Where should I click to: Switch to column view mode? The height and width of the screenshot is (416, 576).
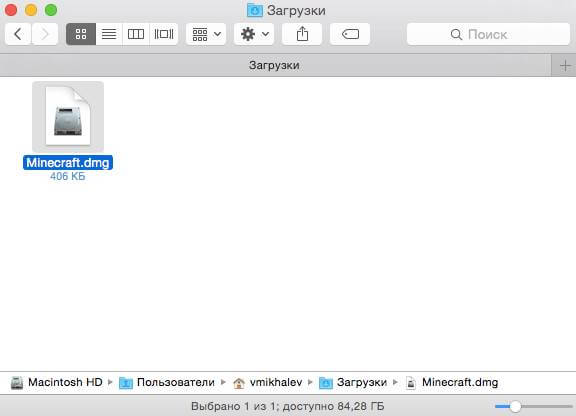pos(136,34)
